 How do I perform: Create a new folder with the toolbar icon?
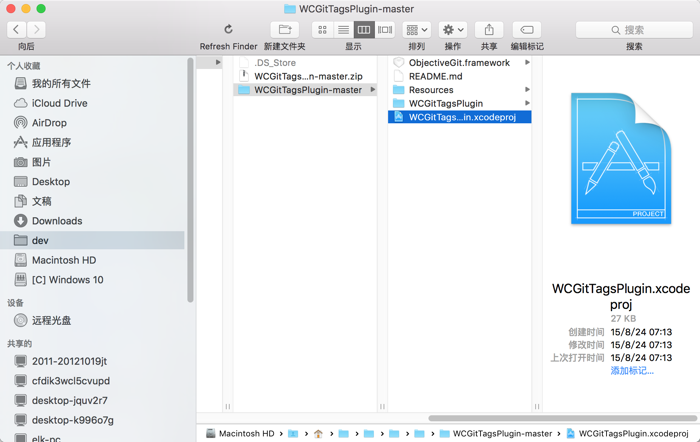click(x=285, y=30)
